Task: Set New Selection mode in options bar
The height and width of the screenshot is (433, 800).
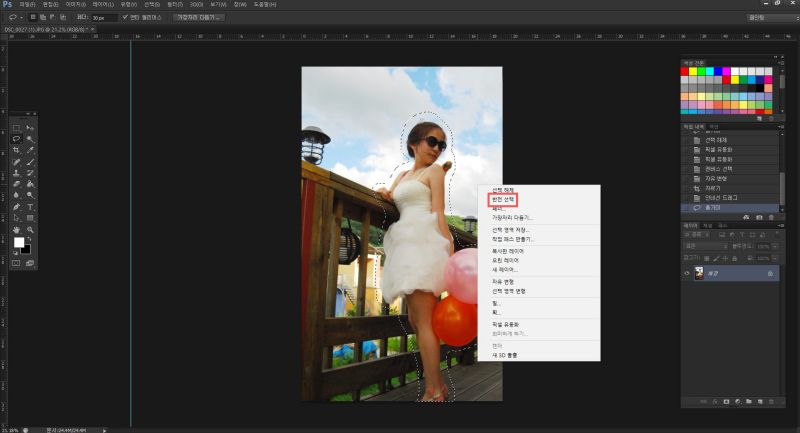Action: [33, 17]
